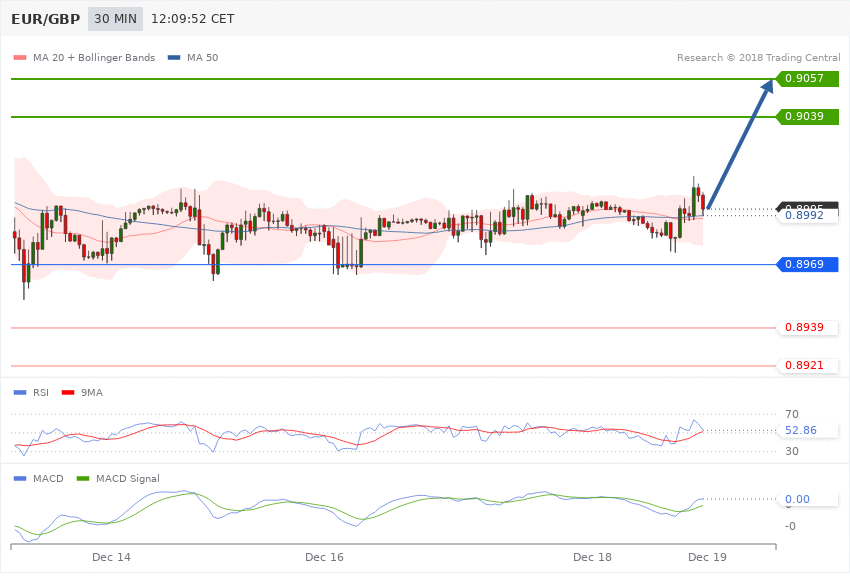This screenshot has width=850, height=576.
Task: Click the Dec 14 date label
Action: (x=111, y=558)
